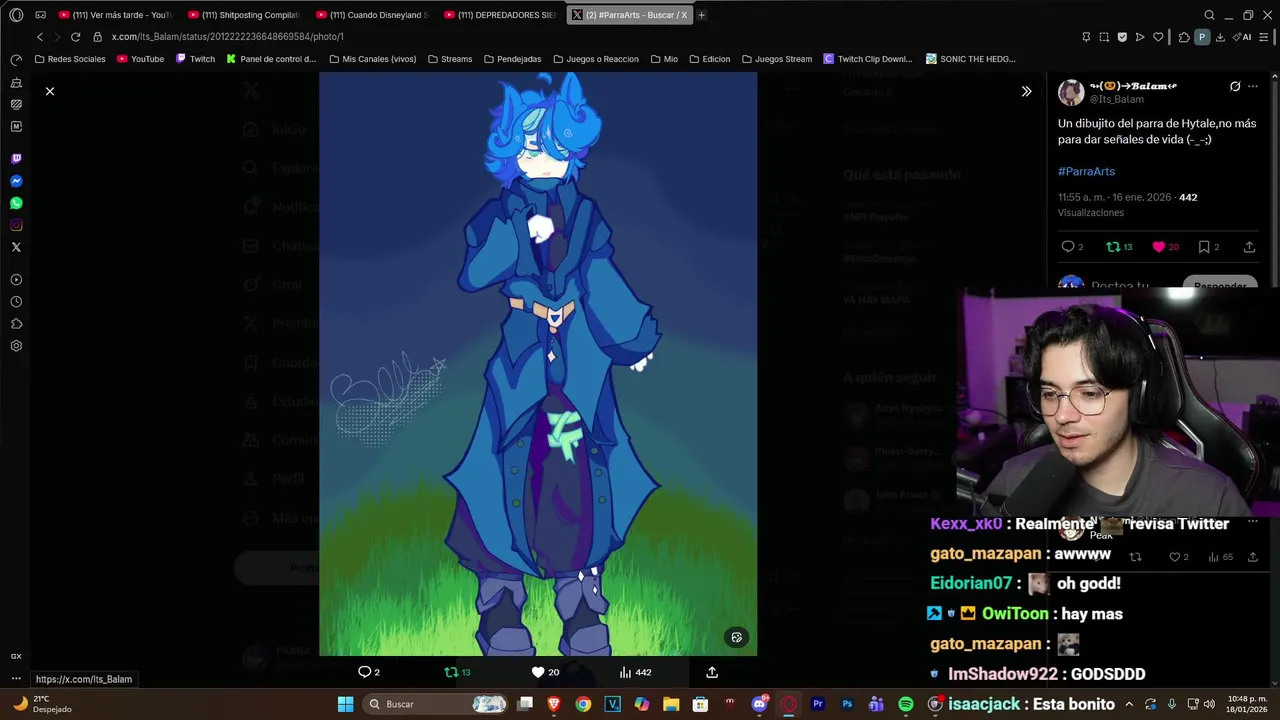Open the Twitch sidebar panel
Image resolution: width=1280 pixels, height=720 pixels.
coord(16,159)
